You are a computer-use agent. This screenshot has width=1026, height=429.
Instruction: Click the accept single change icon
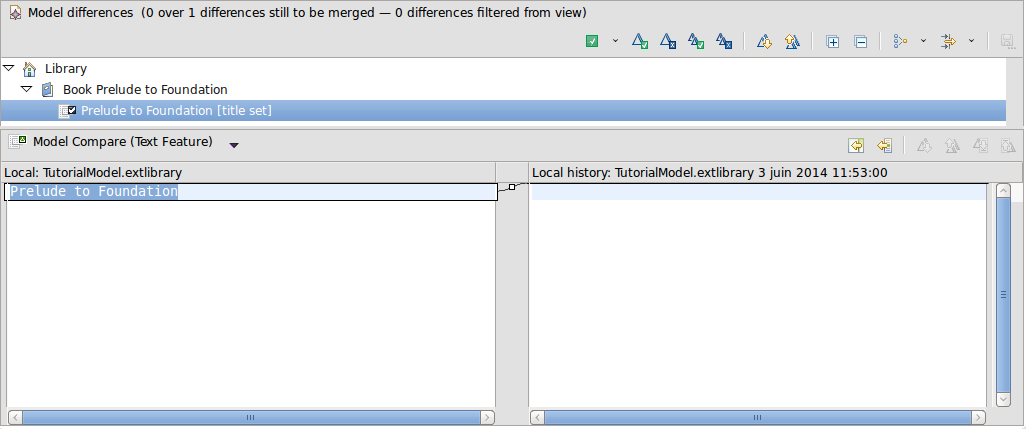coord(641,42)
